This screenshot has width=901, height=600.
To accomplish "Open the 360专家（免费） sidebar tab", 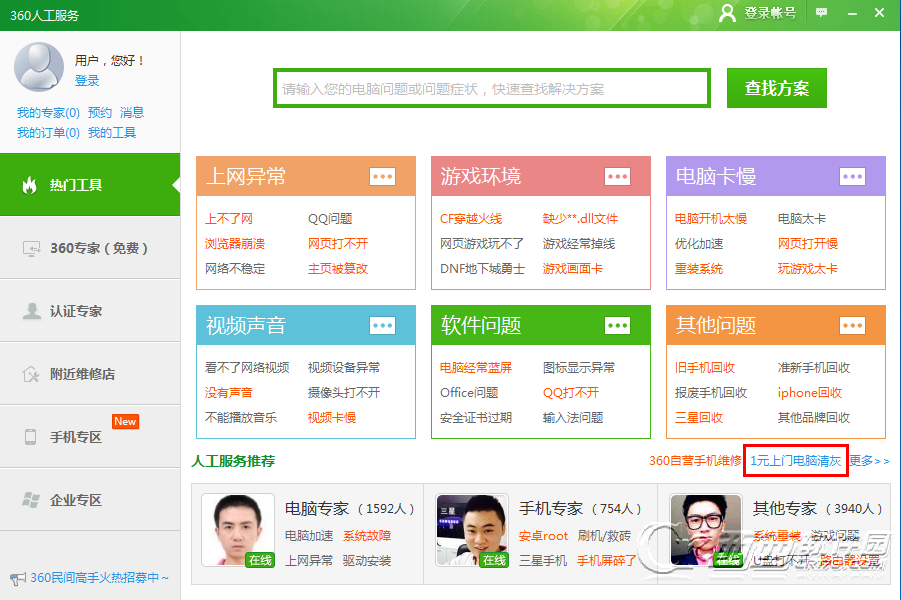I will (90, 248).
